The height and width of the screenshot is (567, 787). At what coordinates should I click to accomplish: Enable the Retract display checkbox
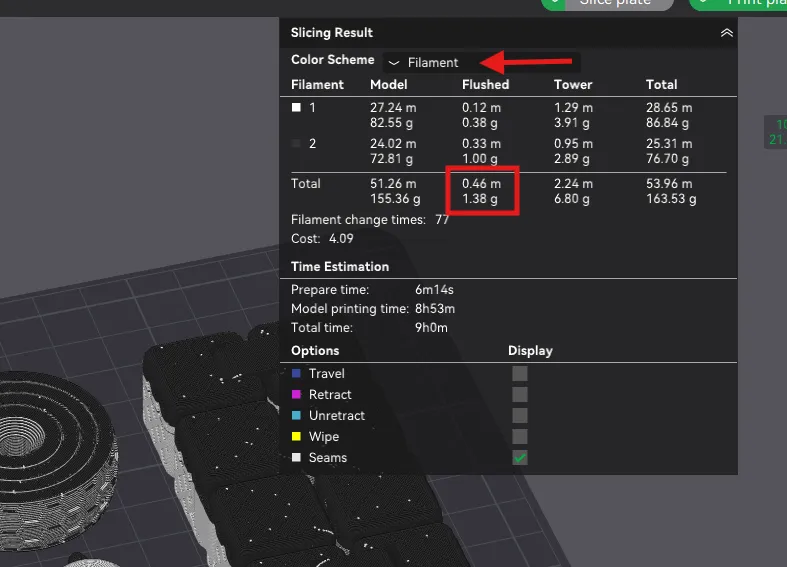(520, 394)
